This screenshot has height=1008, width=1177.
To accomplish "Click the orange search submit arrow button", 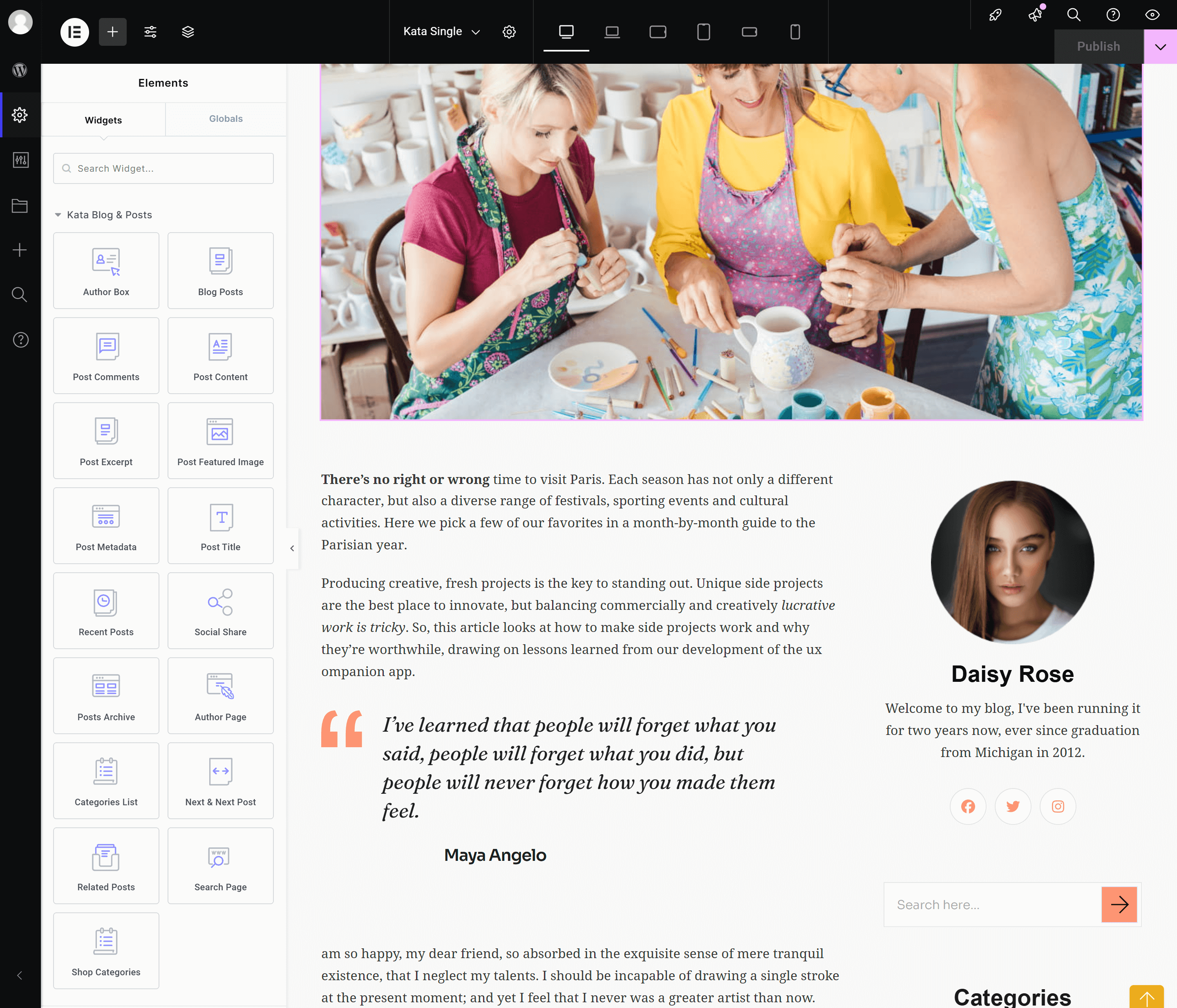I will 1119,904.
